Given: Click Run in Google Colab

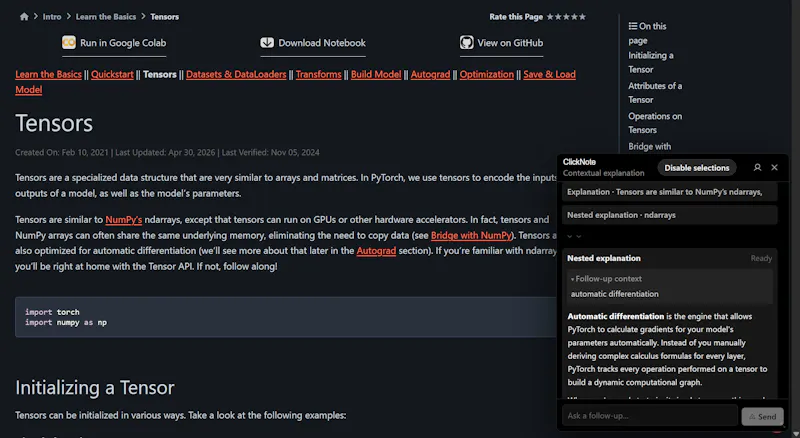Looking at the screenshot, I should [x=114, y=43].
